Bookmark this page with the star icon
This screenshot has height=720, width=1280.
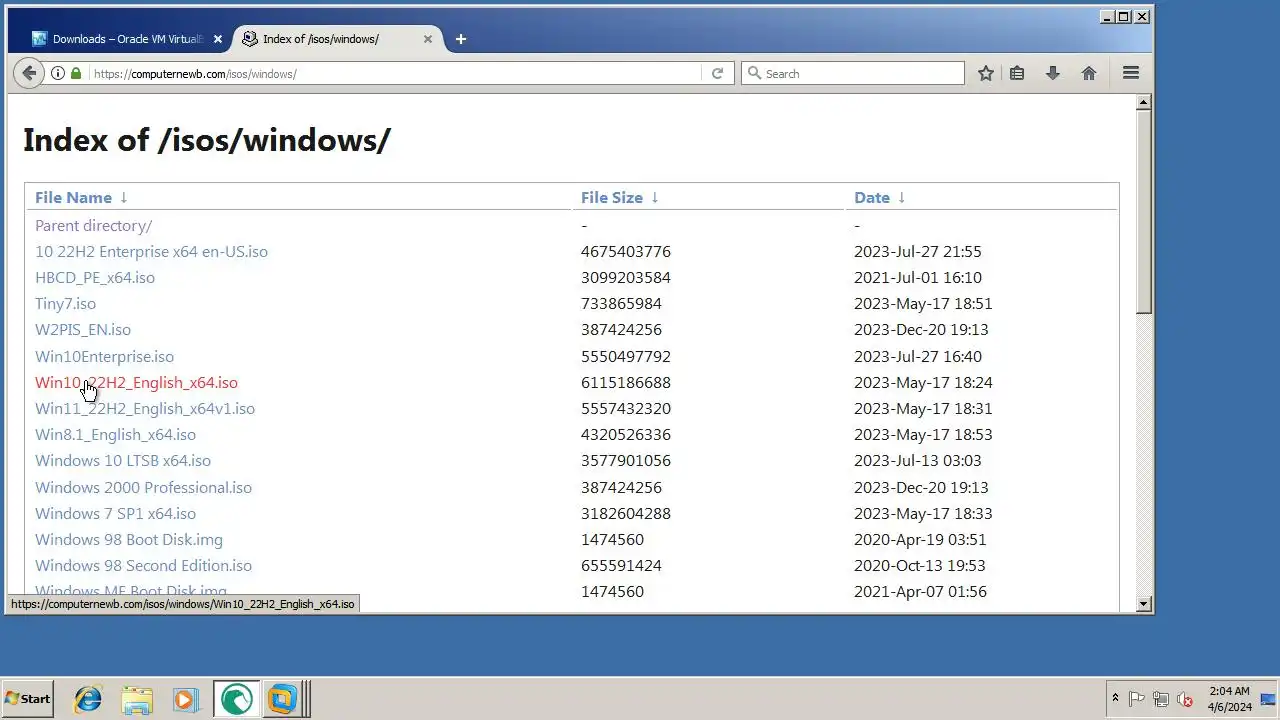(986, 73)
